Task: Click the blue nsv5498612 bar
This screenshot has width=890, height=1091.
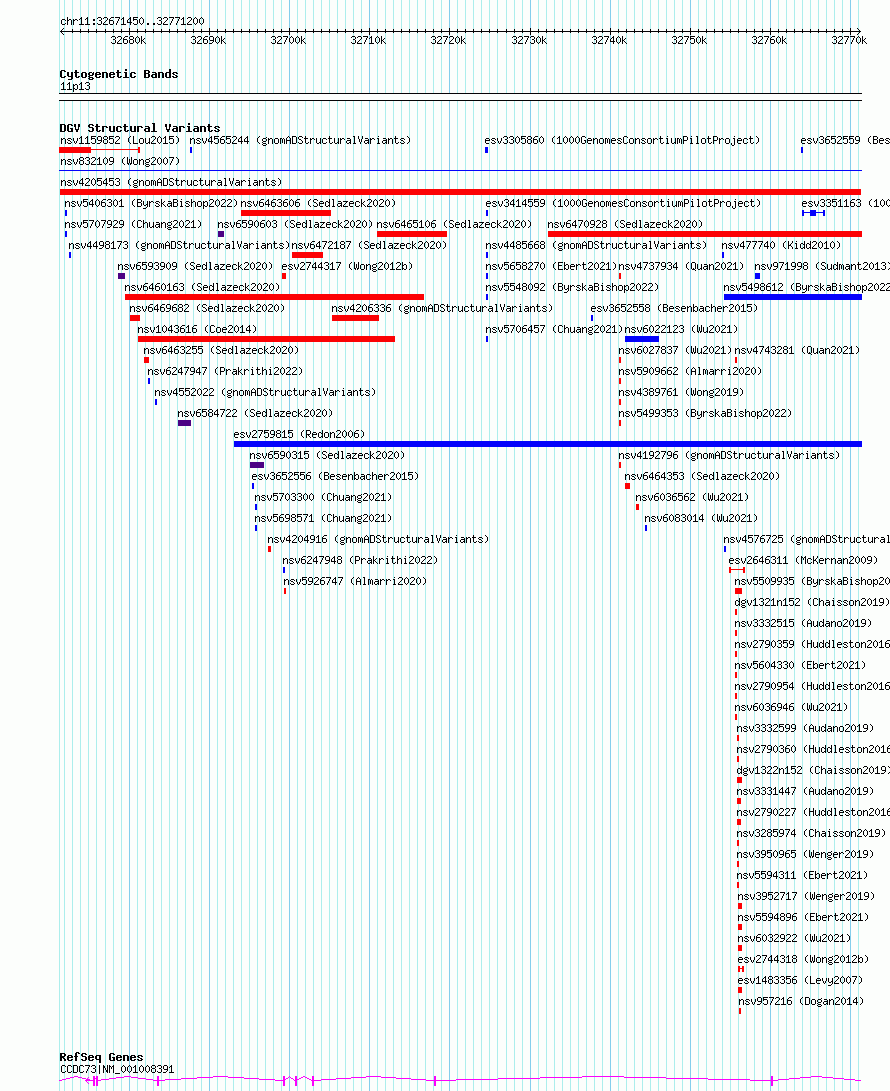Action: pyautogui.click(x=793, y=296)
